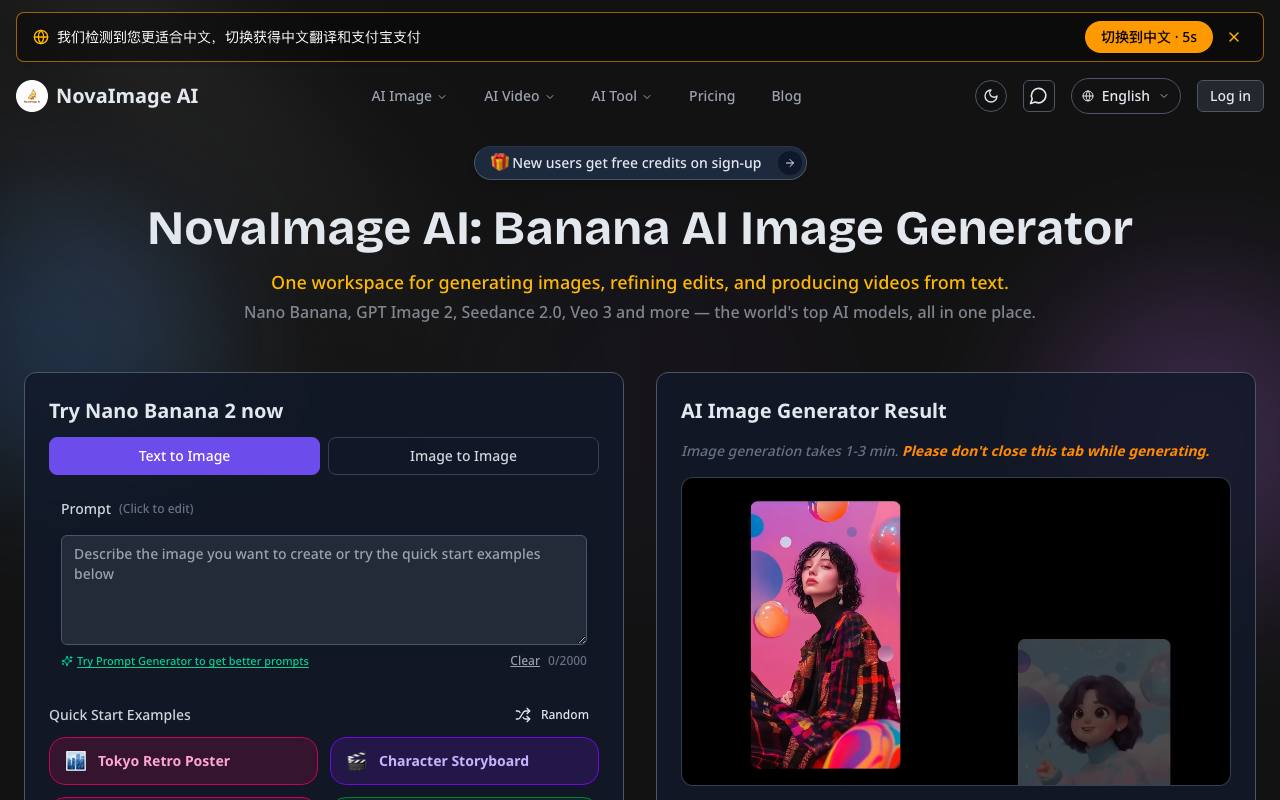Viewport: 1280px width, 800px height.
Task: Switch to the Image to Image tab
Action: 463,456
